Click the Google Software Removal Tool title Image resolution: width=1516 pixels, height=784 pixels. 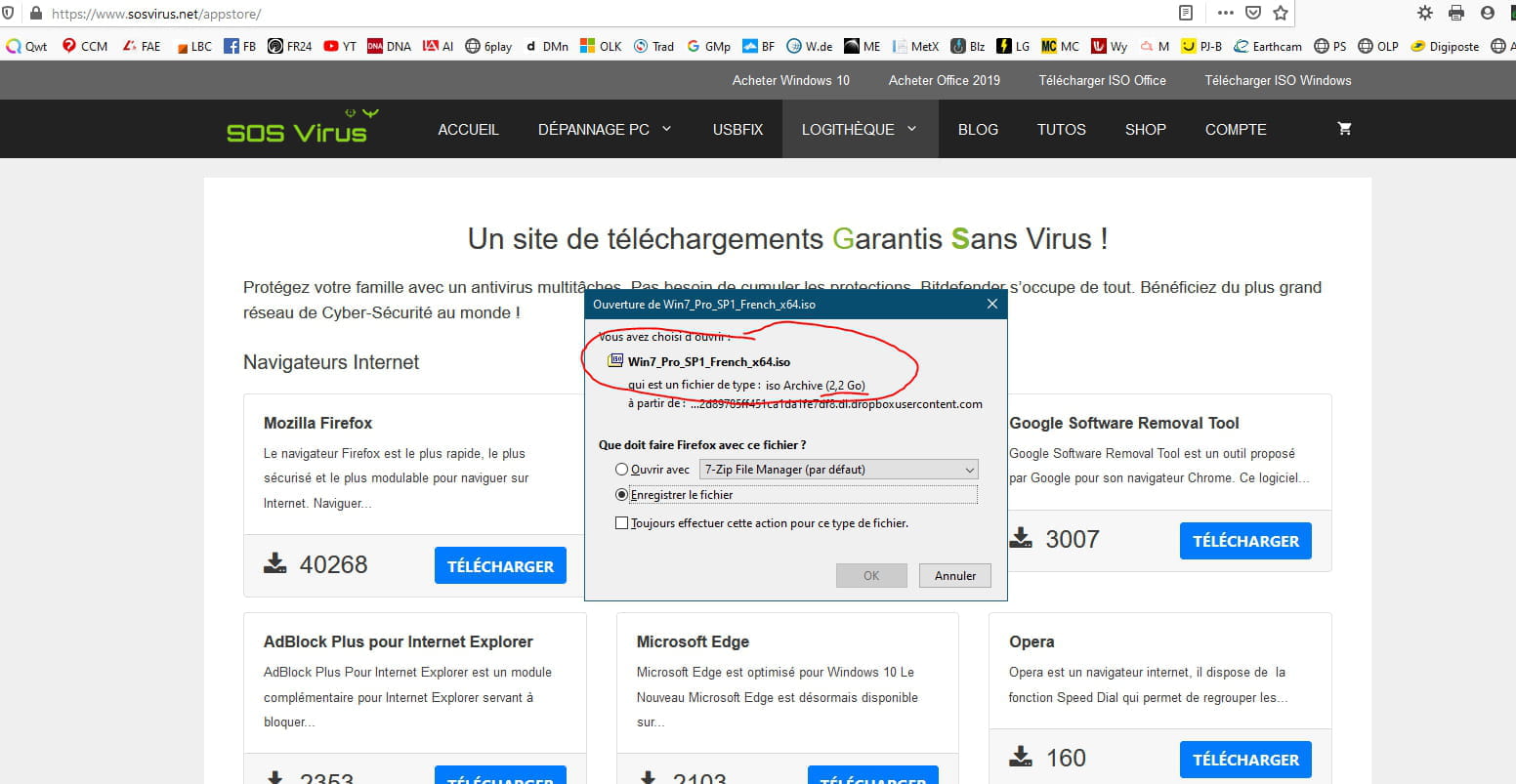[x=1124, y=423]
